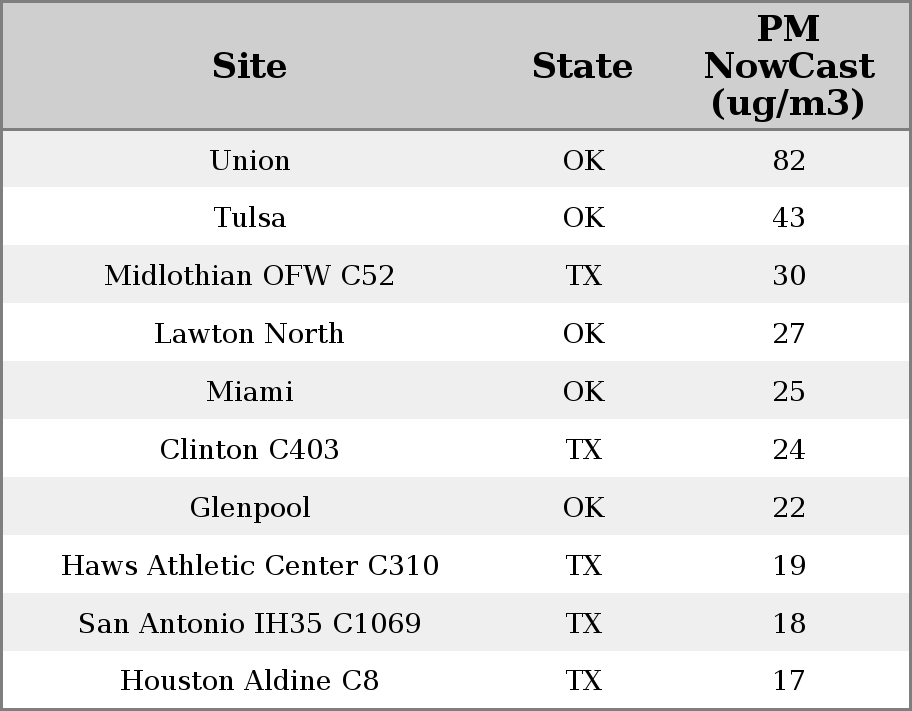Click Midlothian OFW C52 site name
Viewport: 912px width, 711px height.
[x=250, y=275]
